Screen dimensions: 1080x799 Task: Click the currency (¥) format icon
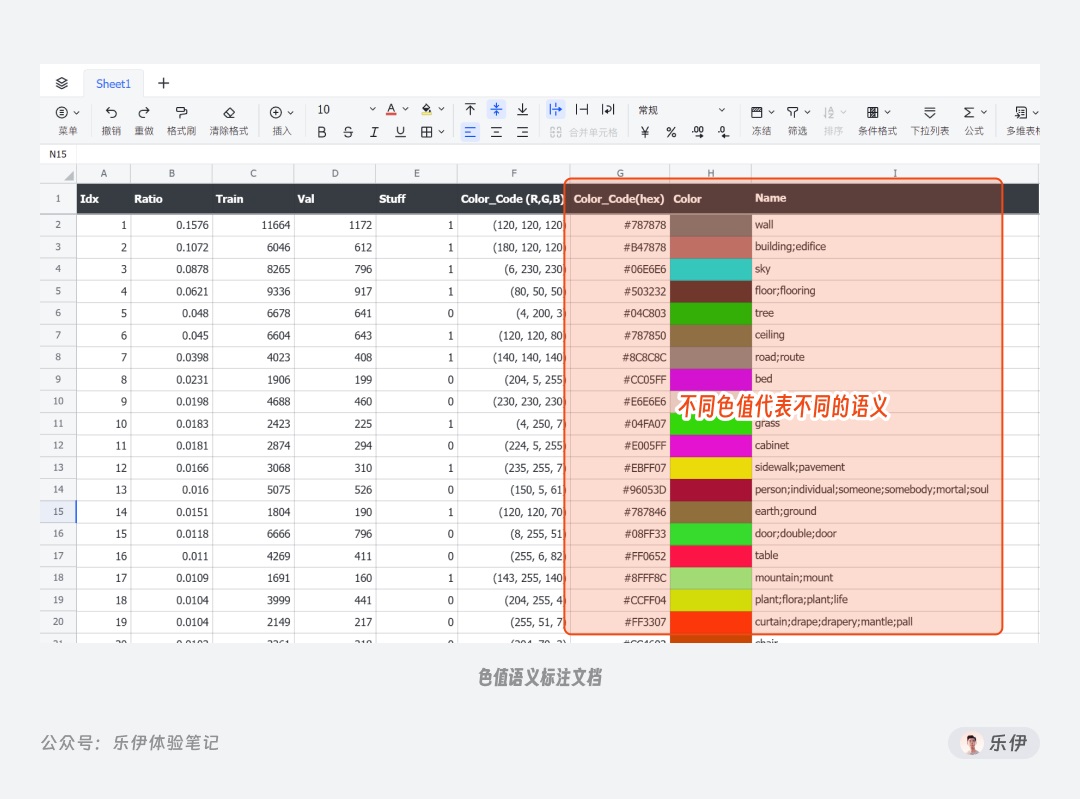(x=645, y=131)
